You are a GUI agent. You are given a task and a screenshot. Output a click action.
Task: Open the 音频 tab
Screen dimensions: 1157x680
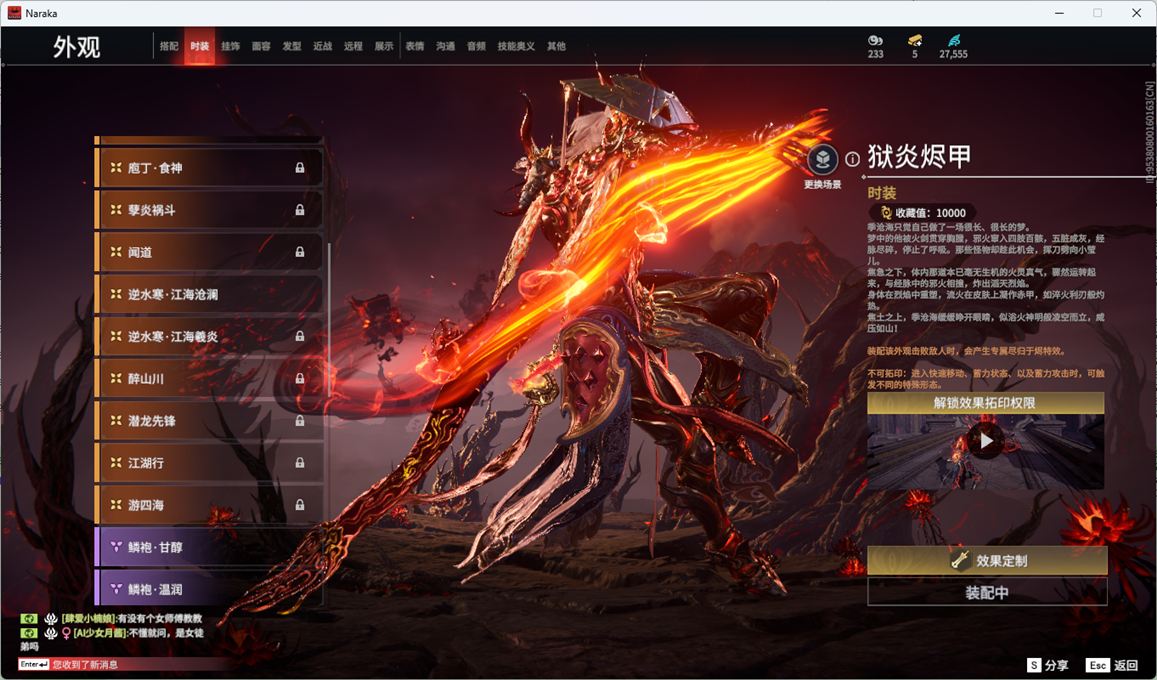point(476,46)
